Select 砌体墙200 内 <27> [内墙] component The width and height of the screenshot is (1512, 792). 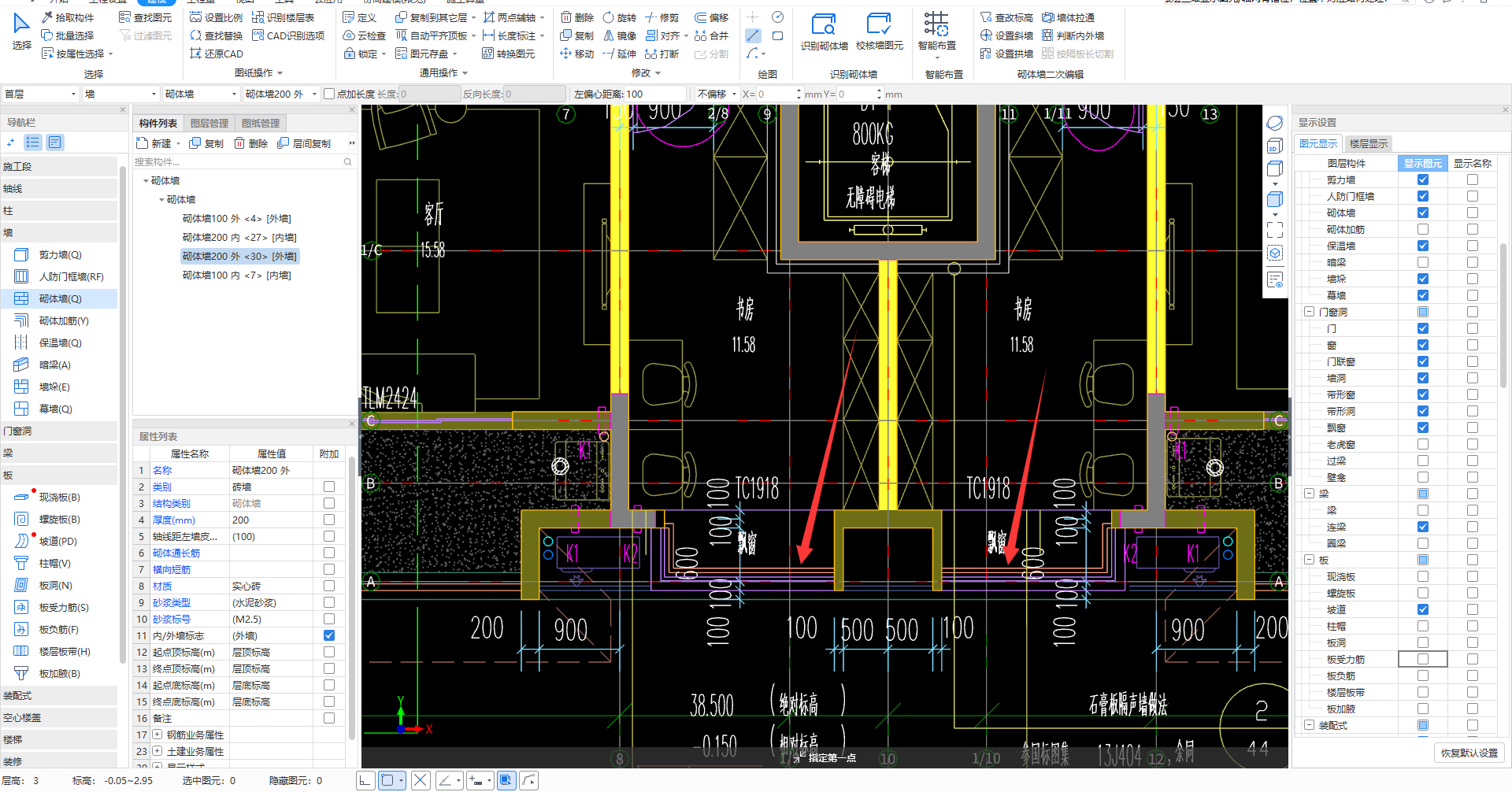(x=239, y=237)
